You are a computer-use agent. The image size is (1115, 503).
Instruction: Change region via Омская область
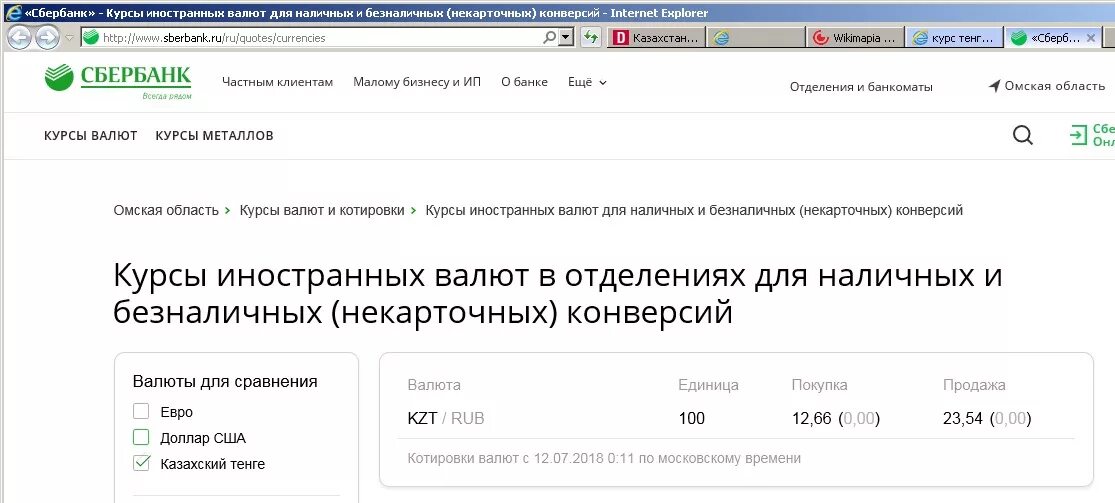click(x=1047, y=86)
